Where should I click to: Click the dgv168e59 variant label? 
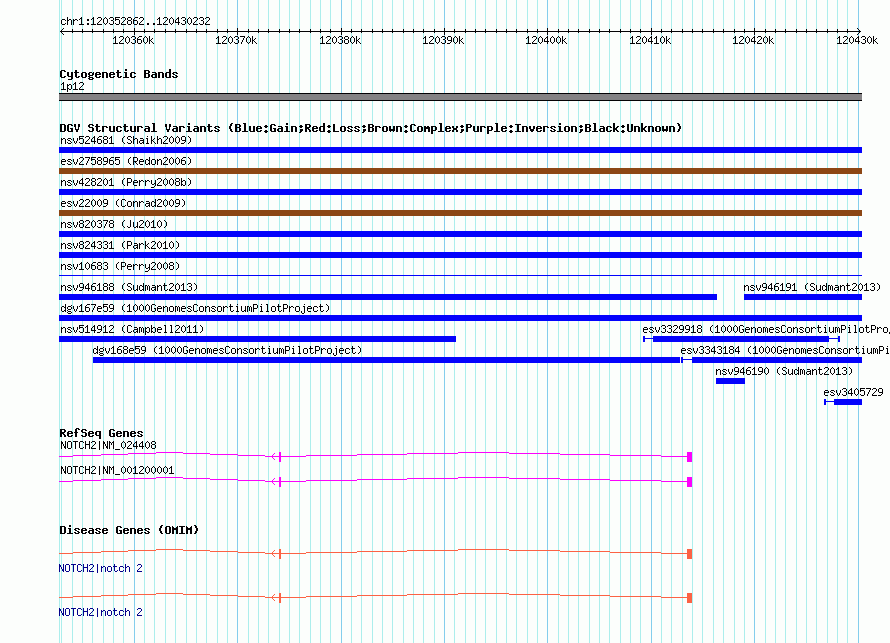pyautogui.click(x=227, y=350)
